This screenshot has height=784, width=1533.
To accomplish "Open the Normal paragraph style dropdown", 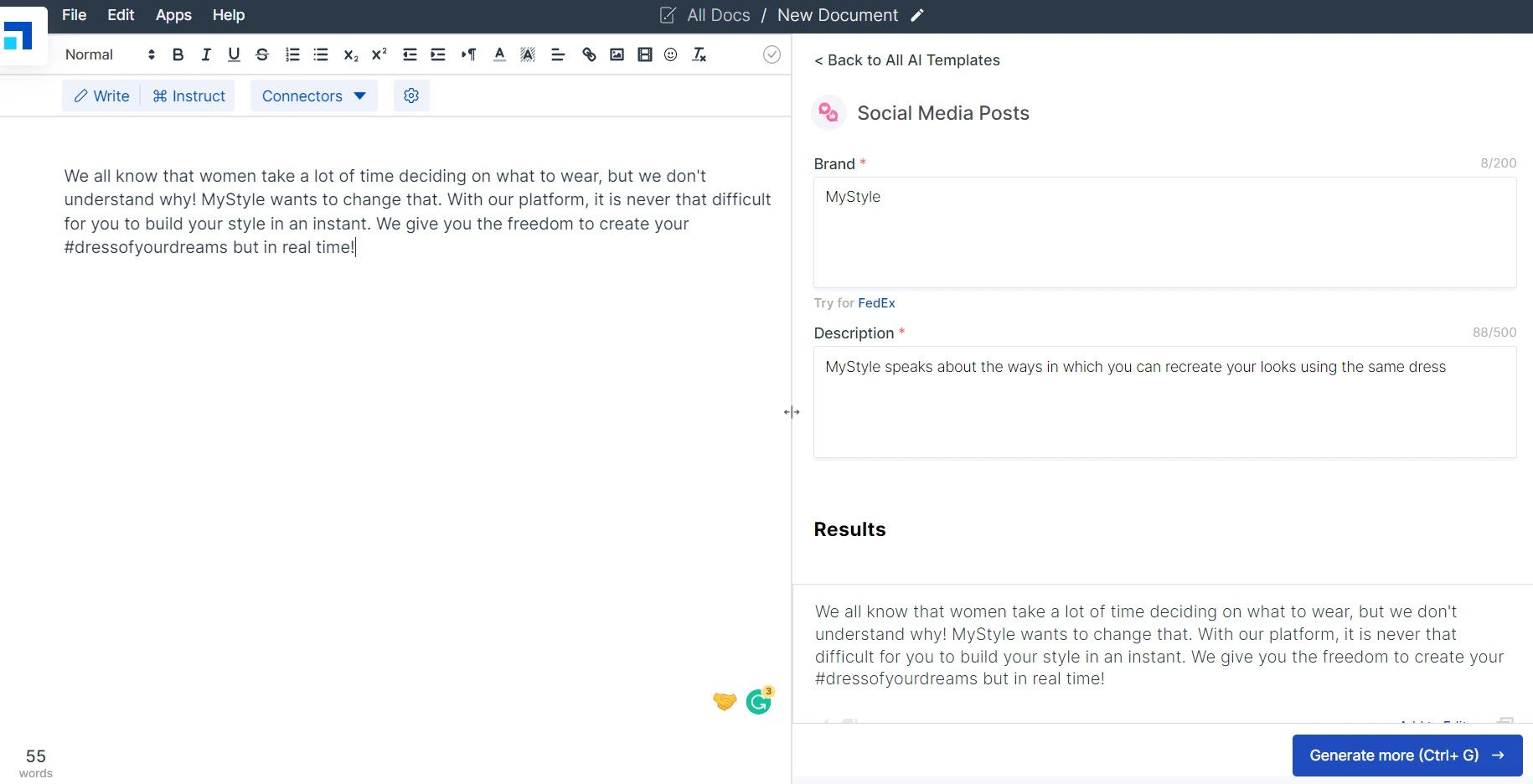I will (110, 54).
